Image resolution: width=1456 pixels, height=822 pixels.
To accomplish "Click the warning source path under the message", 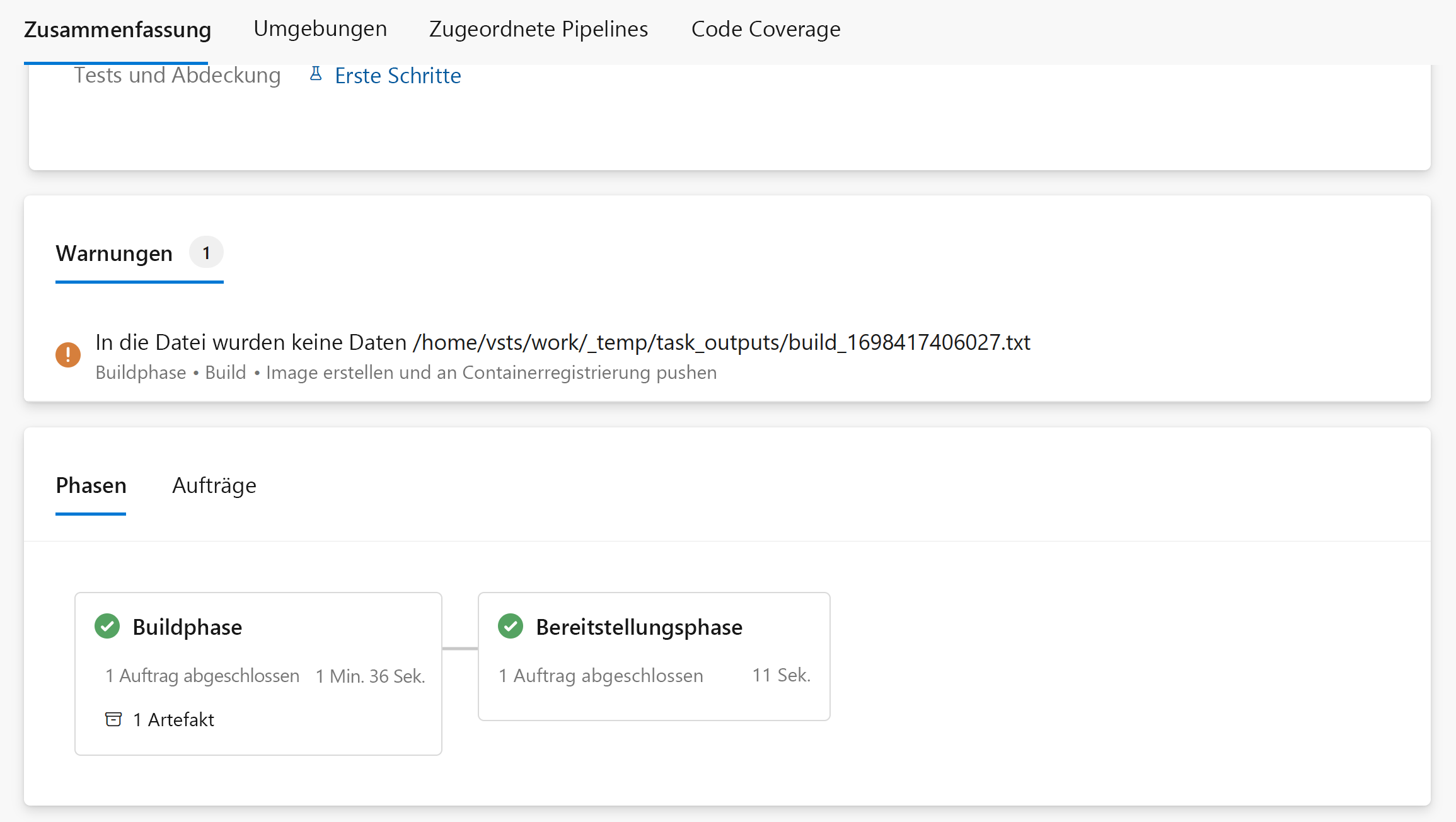I will [x=406, y=373].
